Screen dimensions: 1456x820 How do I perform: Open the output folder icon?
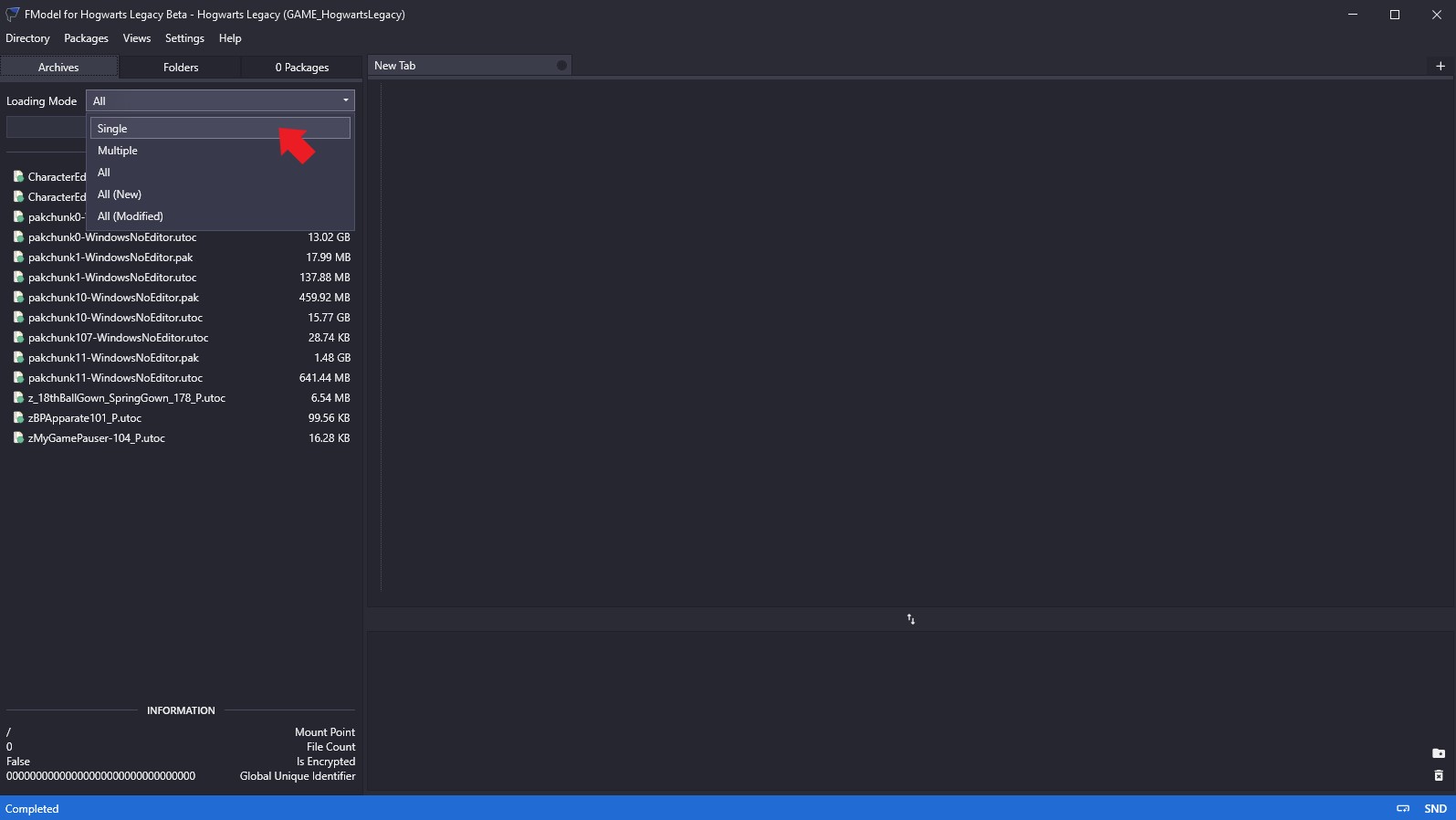1439,753
